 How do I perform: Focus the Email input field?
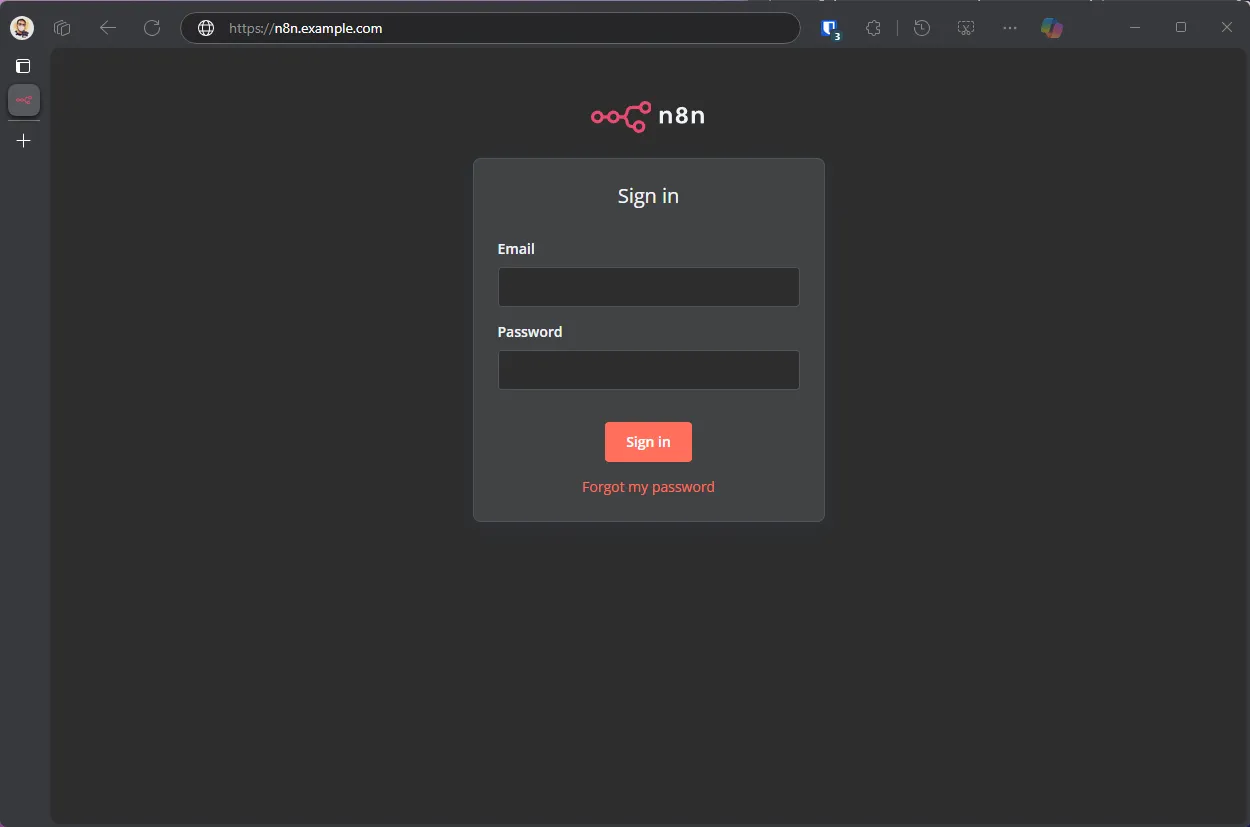[x=648, y=287]
